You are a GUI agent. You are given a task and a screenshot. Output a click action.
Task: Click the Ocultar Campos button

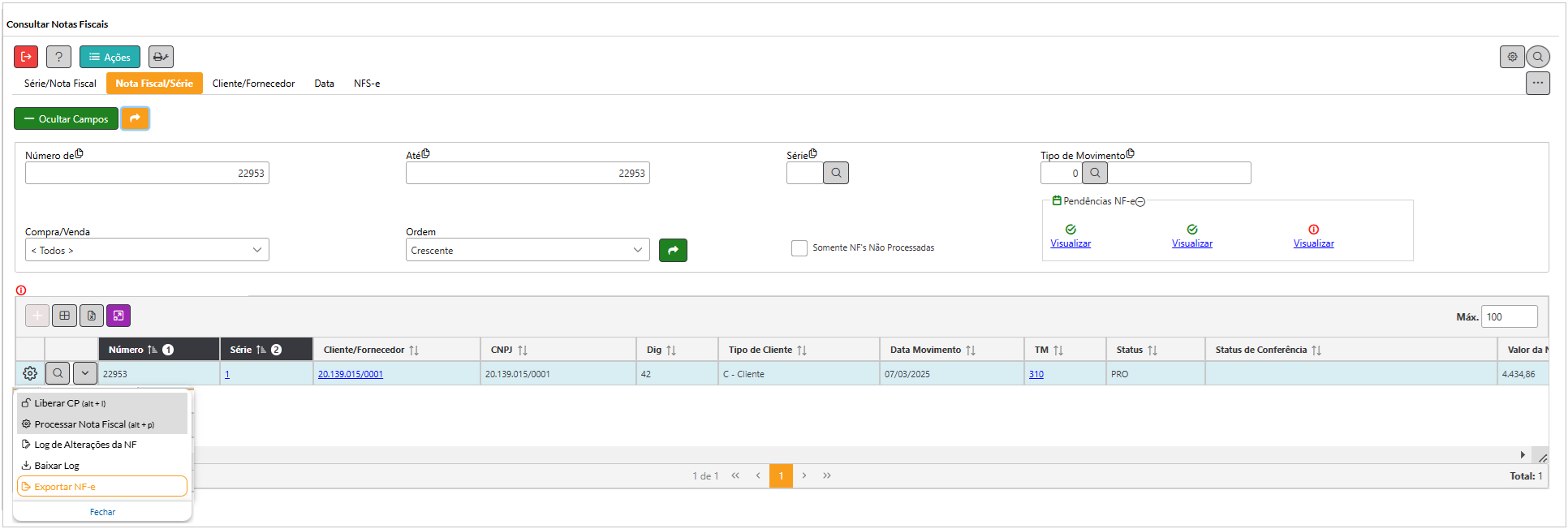[66, 119]
